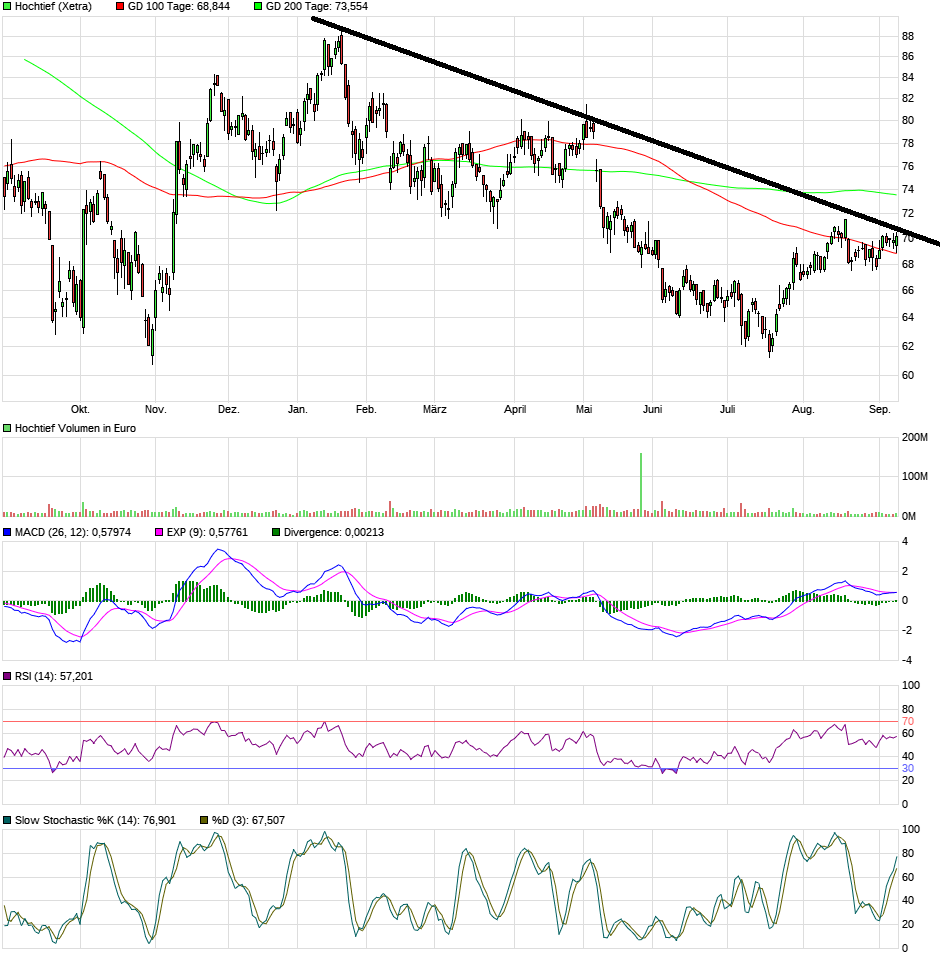Click the 100M volume axis value

click(x=914, y=477)
